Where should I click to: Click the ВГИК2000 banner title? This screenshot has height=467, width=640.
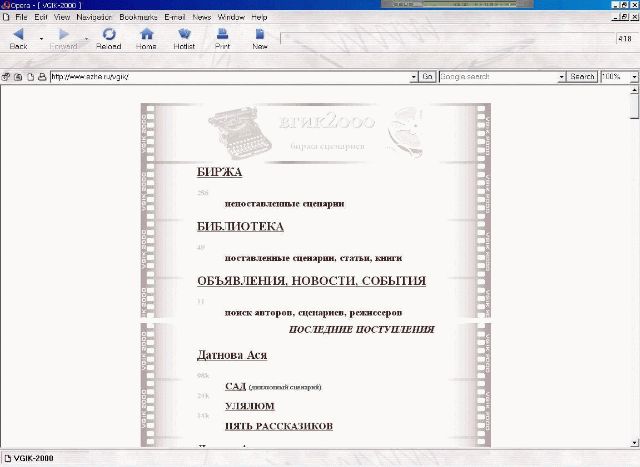tap(327, 122)
